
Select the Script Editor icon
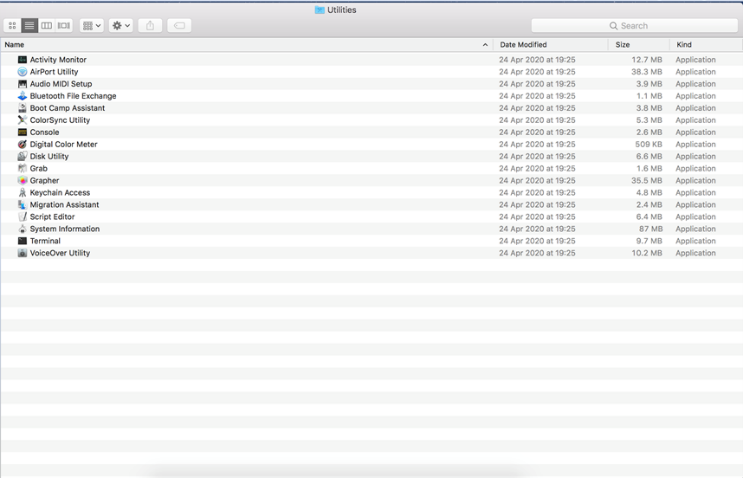22,216
